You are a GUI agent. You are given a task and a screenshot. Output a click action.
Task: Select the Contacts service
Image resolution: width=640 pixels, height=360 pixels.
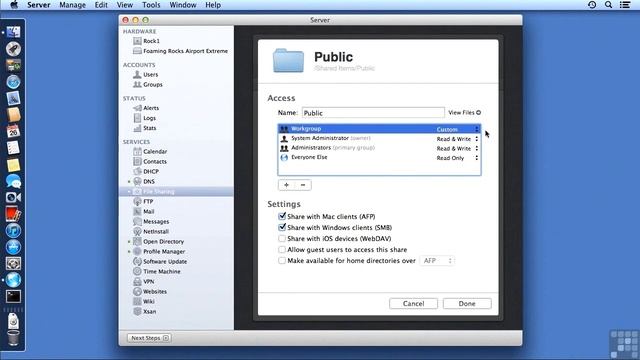click(x=150, y=161)
